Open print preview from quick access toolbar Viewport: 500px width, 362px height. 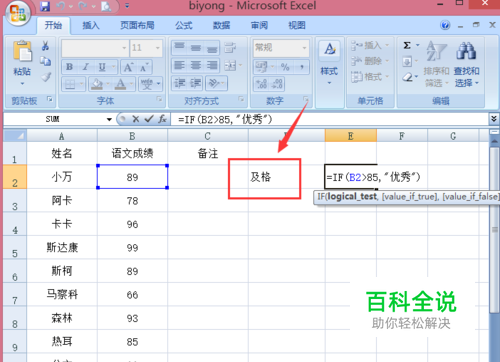(x=106, y=6)
